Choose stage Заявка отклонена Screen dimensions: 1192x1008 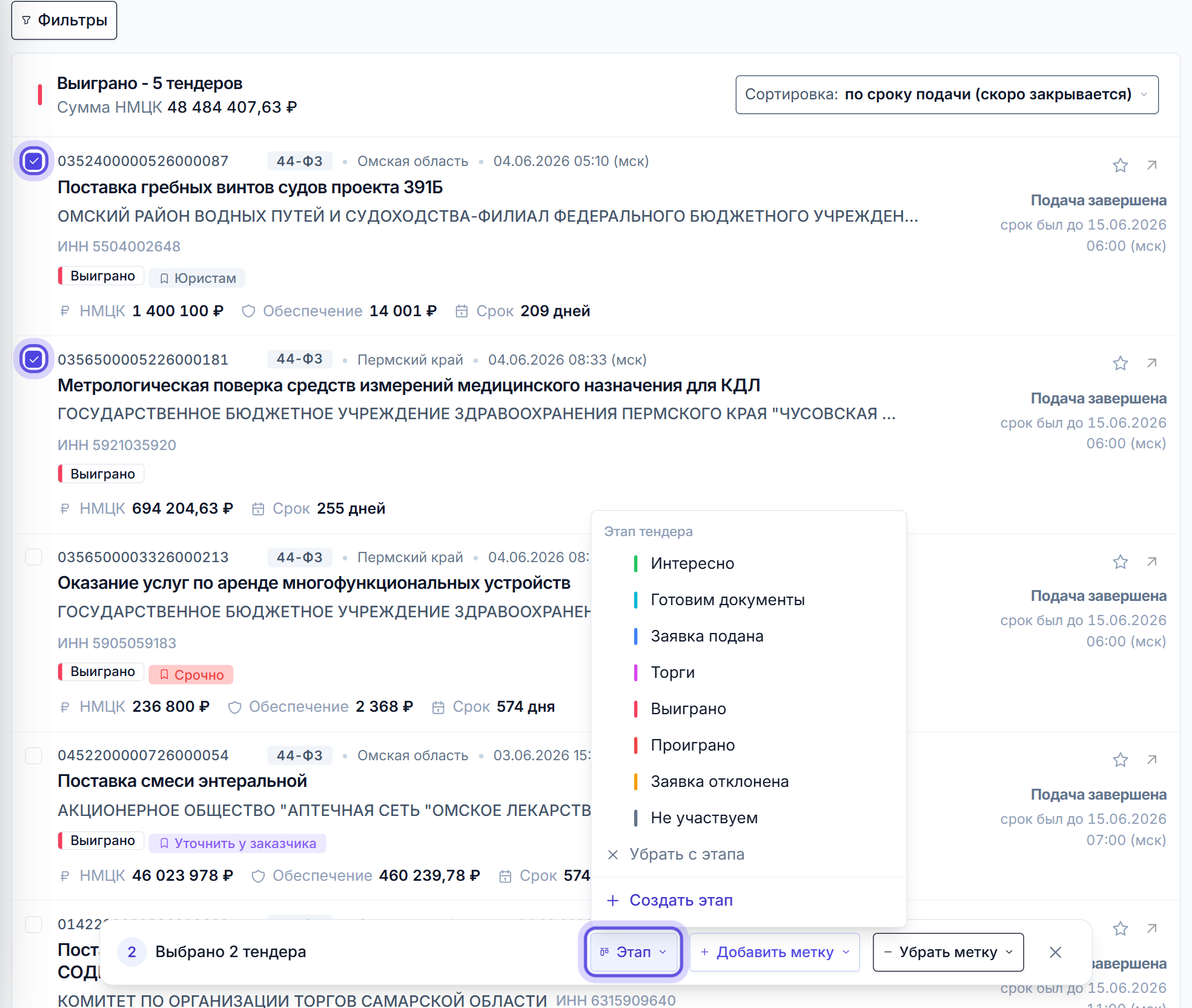(749, 781)
